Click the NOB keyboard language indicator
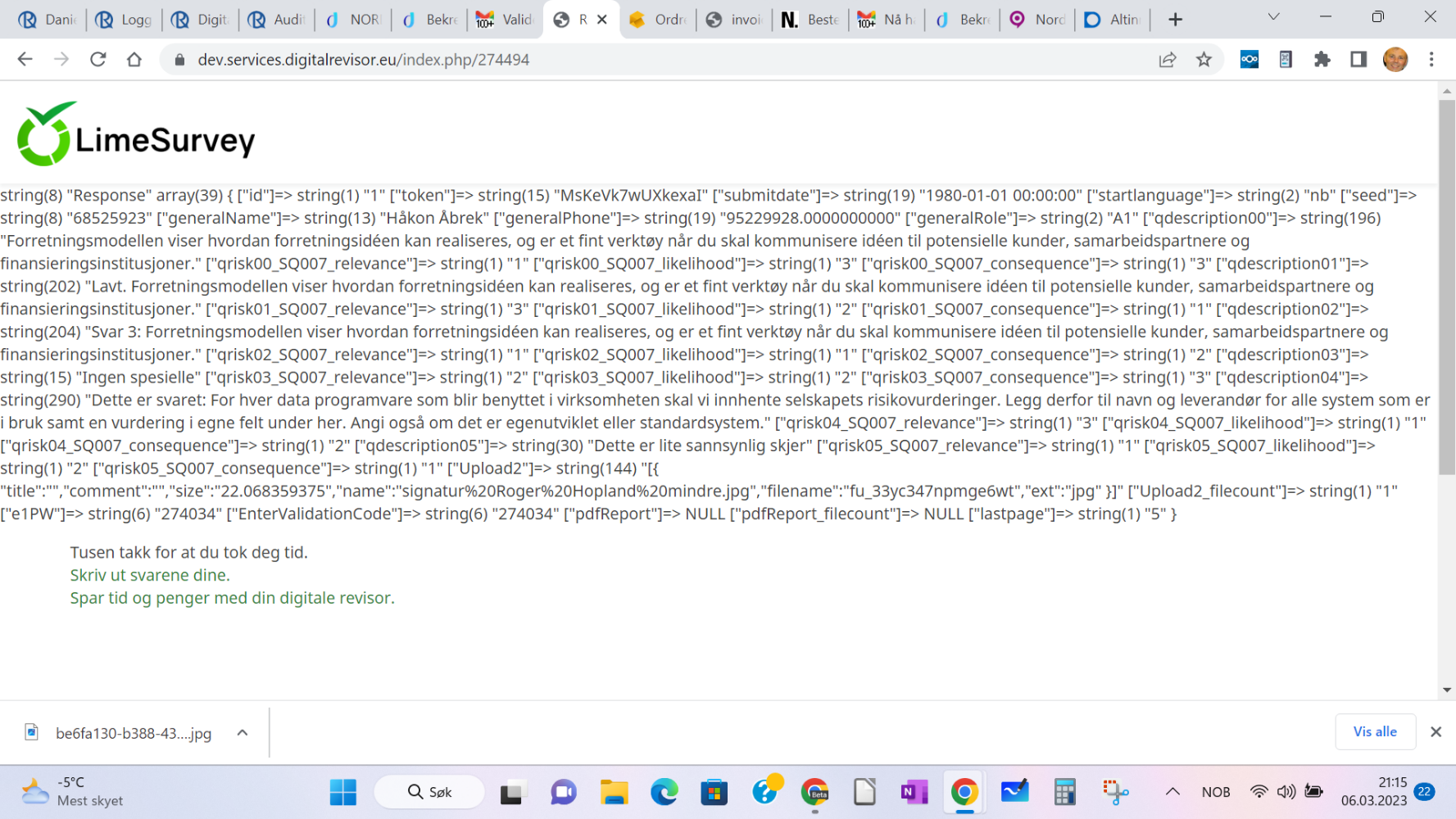Viewport: 1456px width, 819px height. (1216, 792)
